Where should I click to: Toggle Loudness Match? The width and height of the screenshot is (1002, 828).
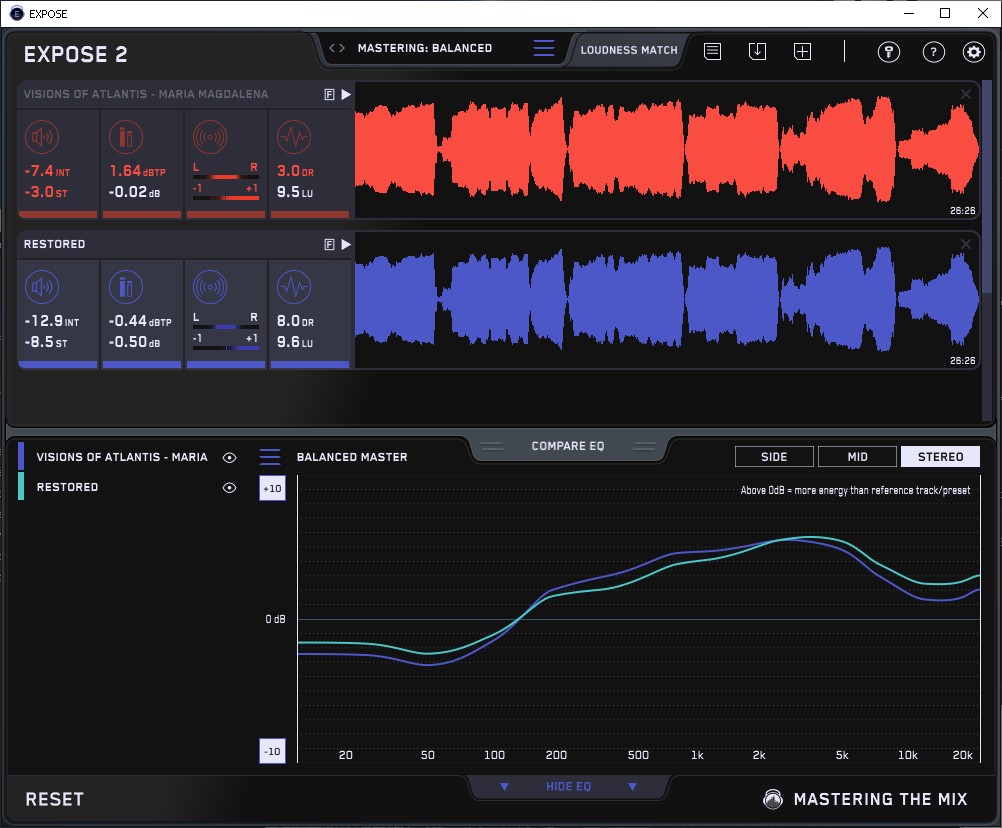click(x=629, y=50)
